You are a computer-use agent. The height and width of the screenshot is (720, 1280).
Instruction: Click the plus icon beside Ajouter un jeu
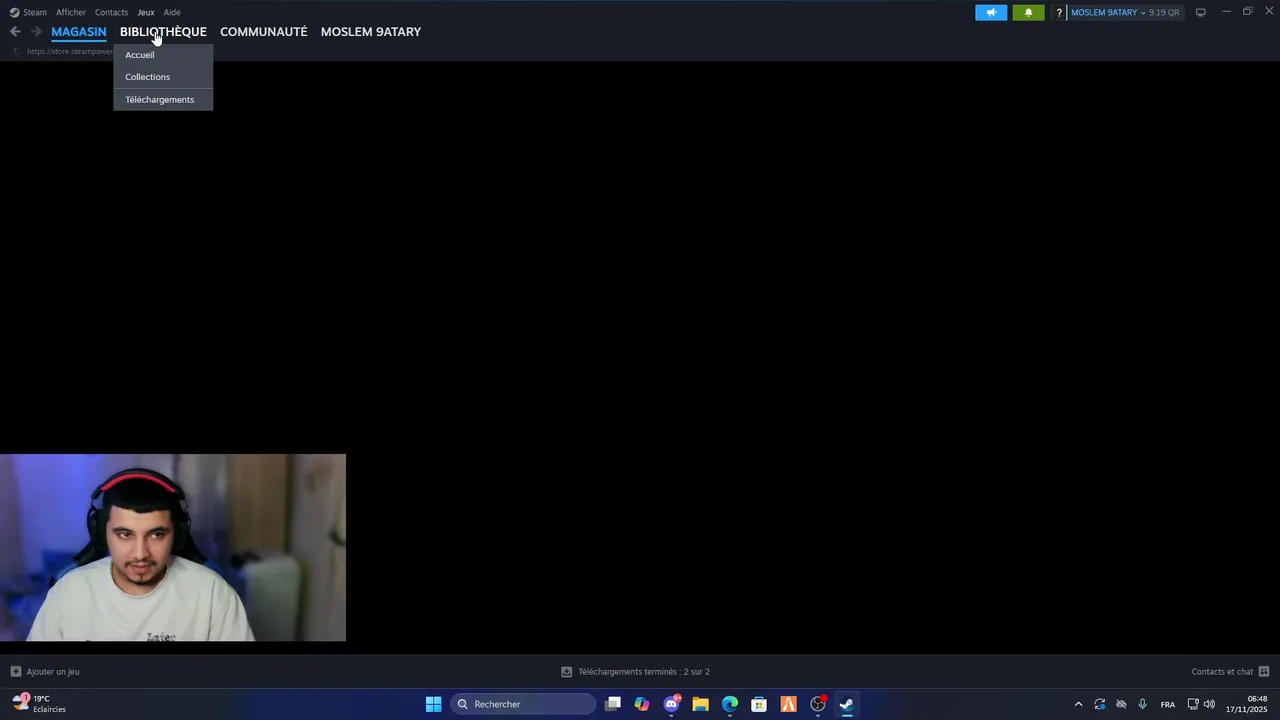pos(15,672)
